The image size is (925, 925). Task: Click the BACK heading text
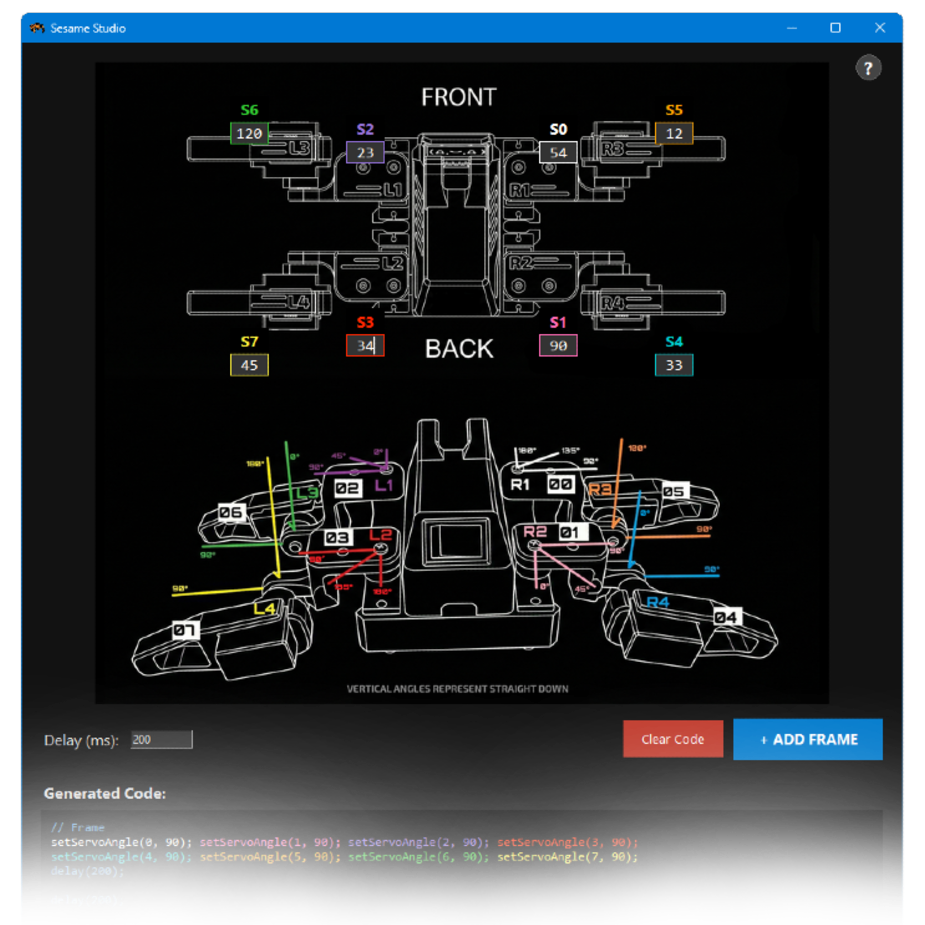click(459, 349)
